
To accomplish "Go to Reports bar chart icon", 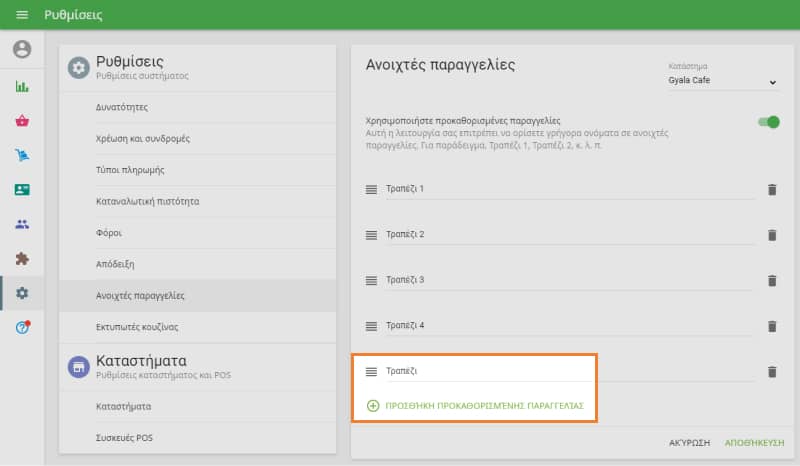I will click(x=22, y=86).
